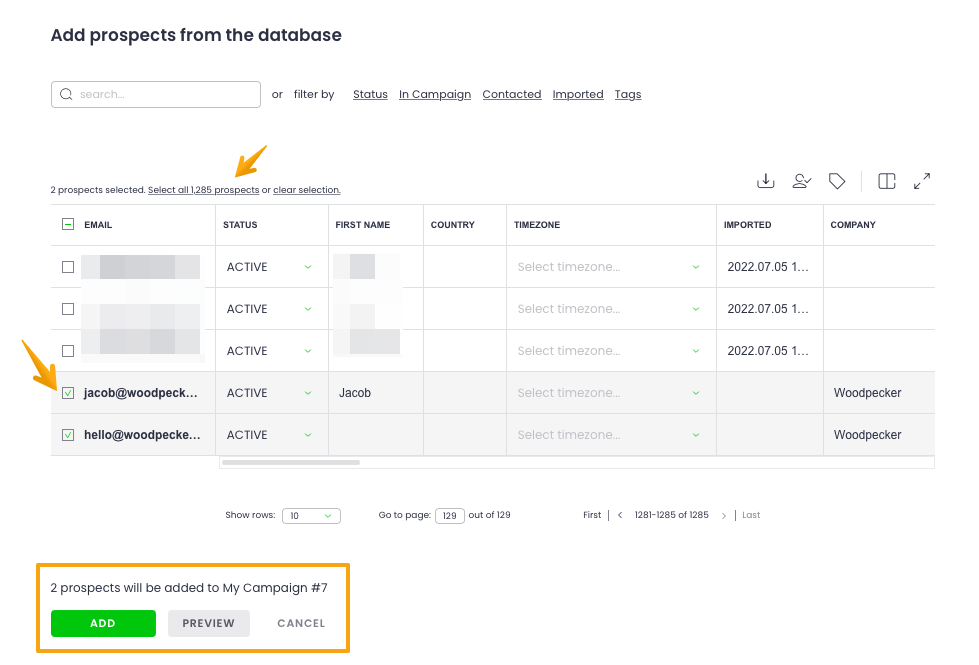Expand the table to fullscreen view
This screenshot has height=665, width=979.
tap(921, 181)
